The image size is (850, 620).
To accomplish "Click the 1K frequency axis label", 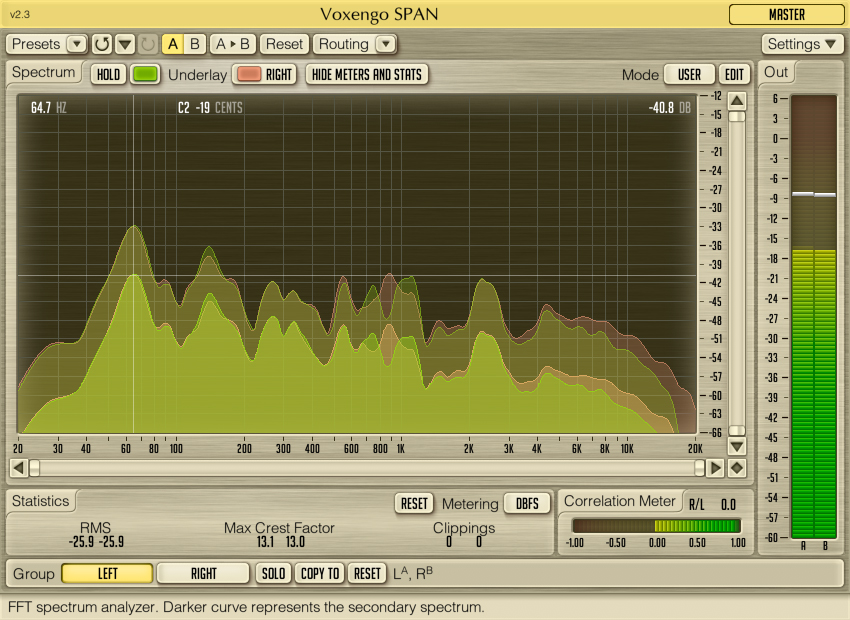I will point(401,449).
